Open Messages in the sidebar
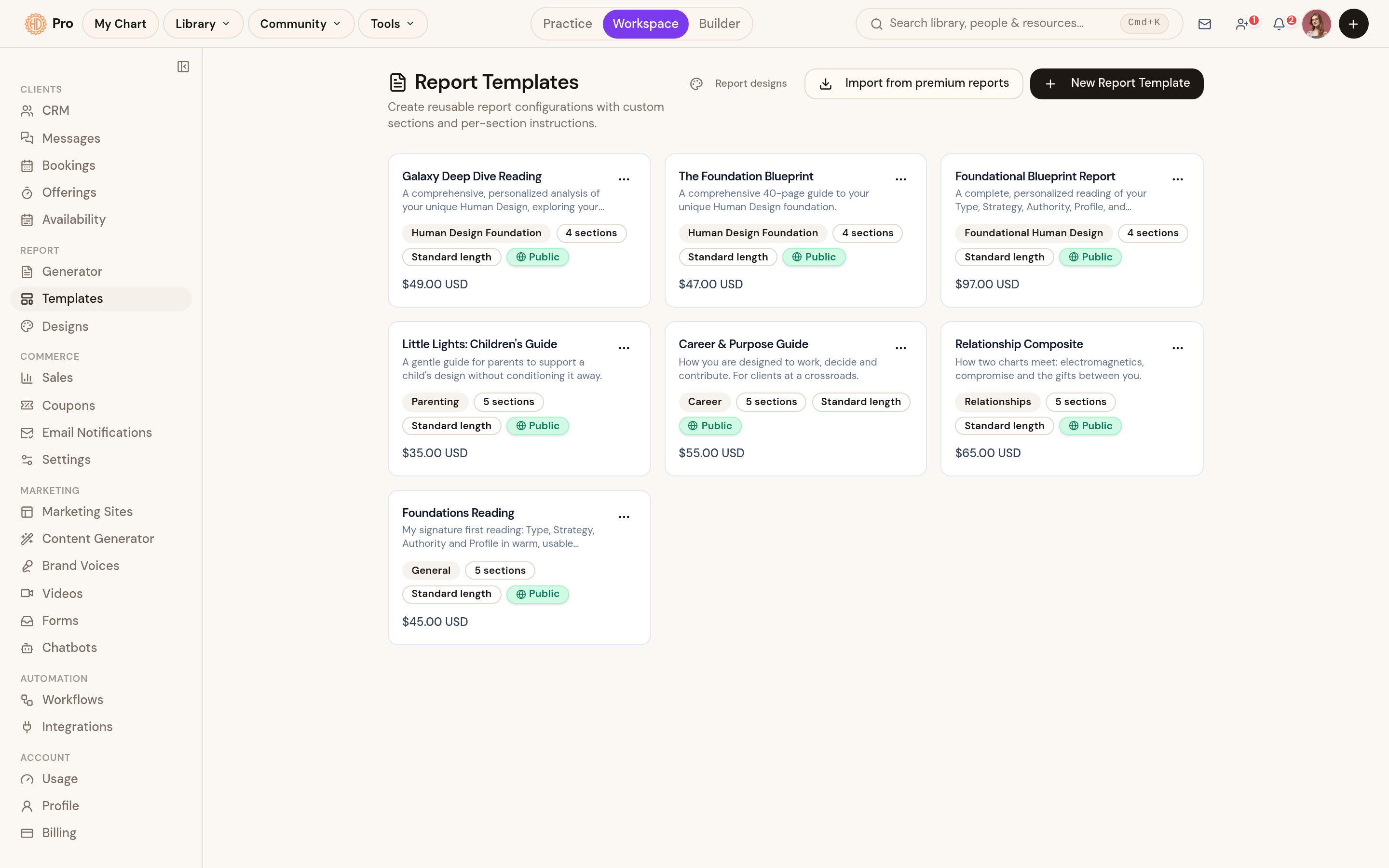The width and height of the screenshot is (1389, 868). pyautogui.click(x=101, y=138)
